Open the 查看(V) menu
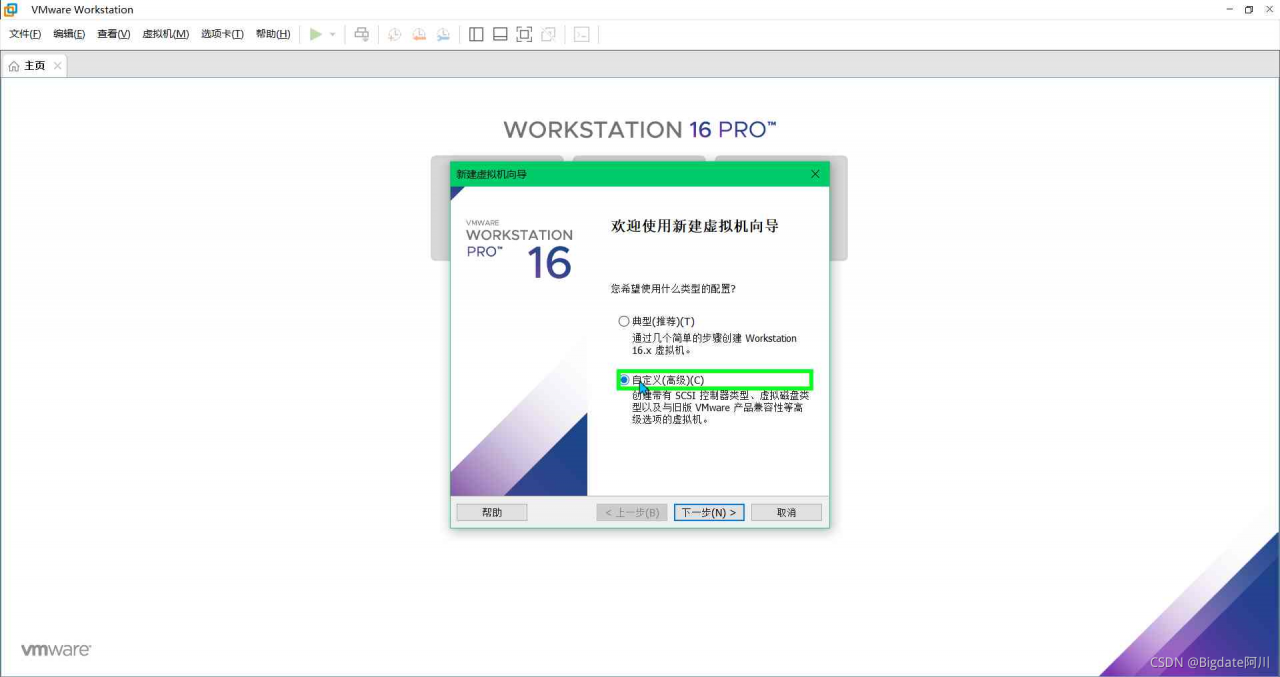Image resolution: width=1280 pixels, height=677 pixels. click(113, 34)
